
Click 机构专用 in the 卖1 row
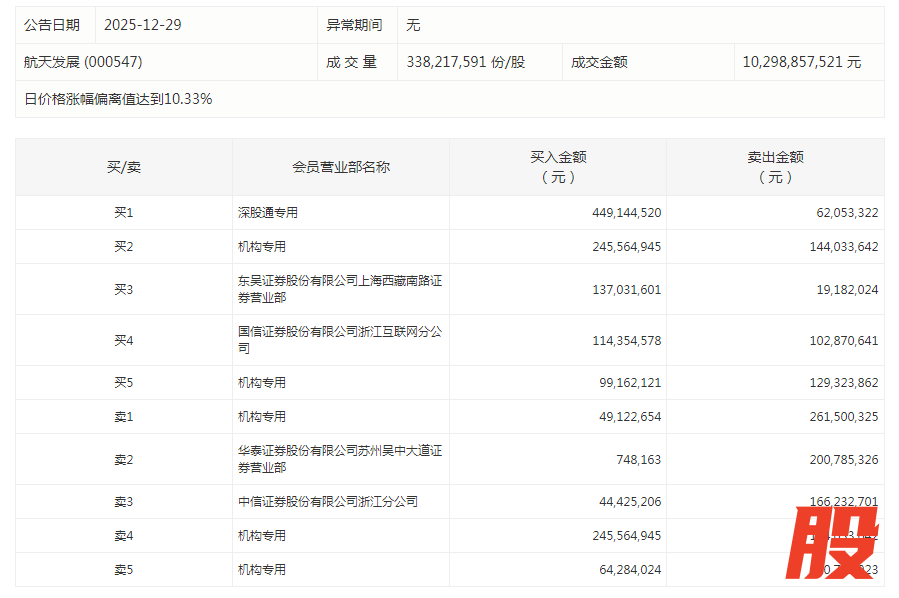click(x=262, y=417)
